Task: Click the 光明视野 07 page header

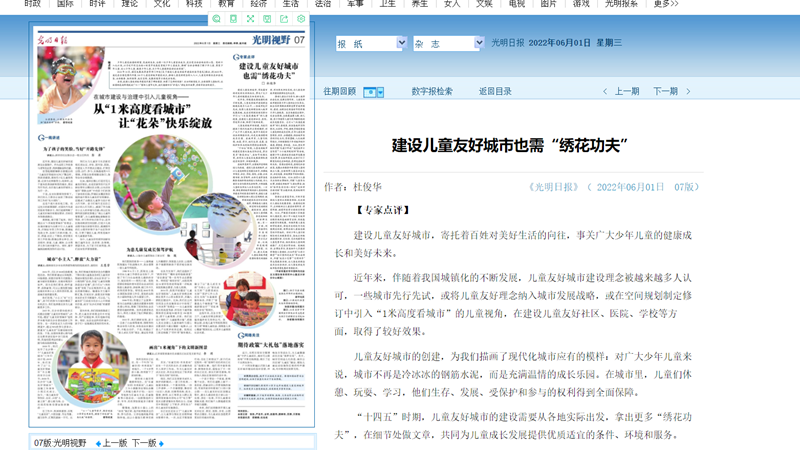Action: 279,40
